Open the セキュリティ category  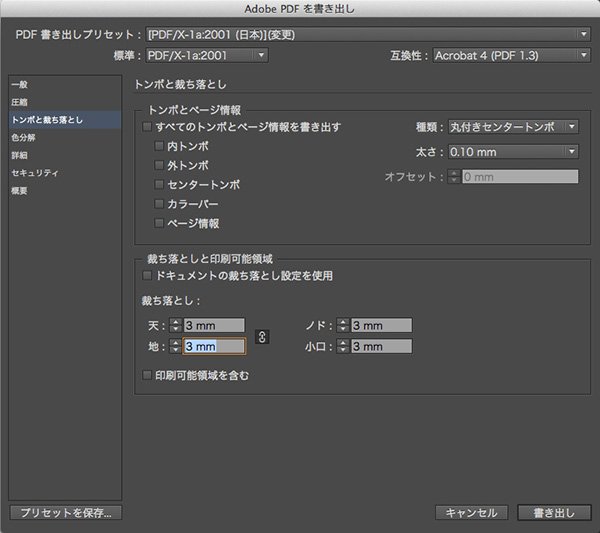click(x=65, y=173)
